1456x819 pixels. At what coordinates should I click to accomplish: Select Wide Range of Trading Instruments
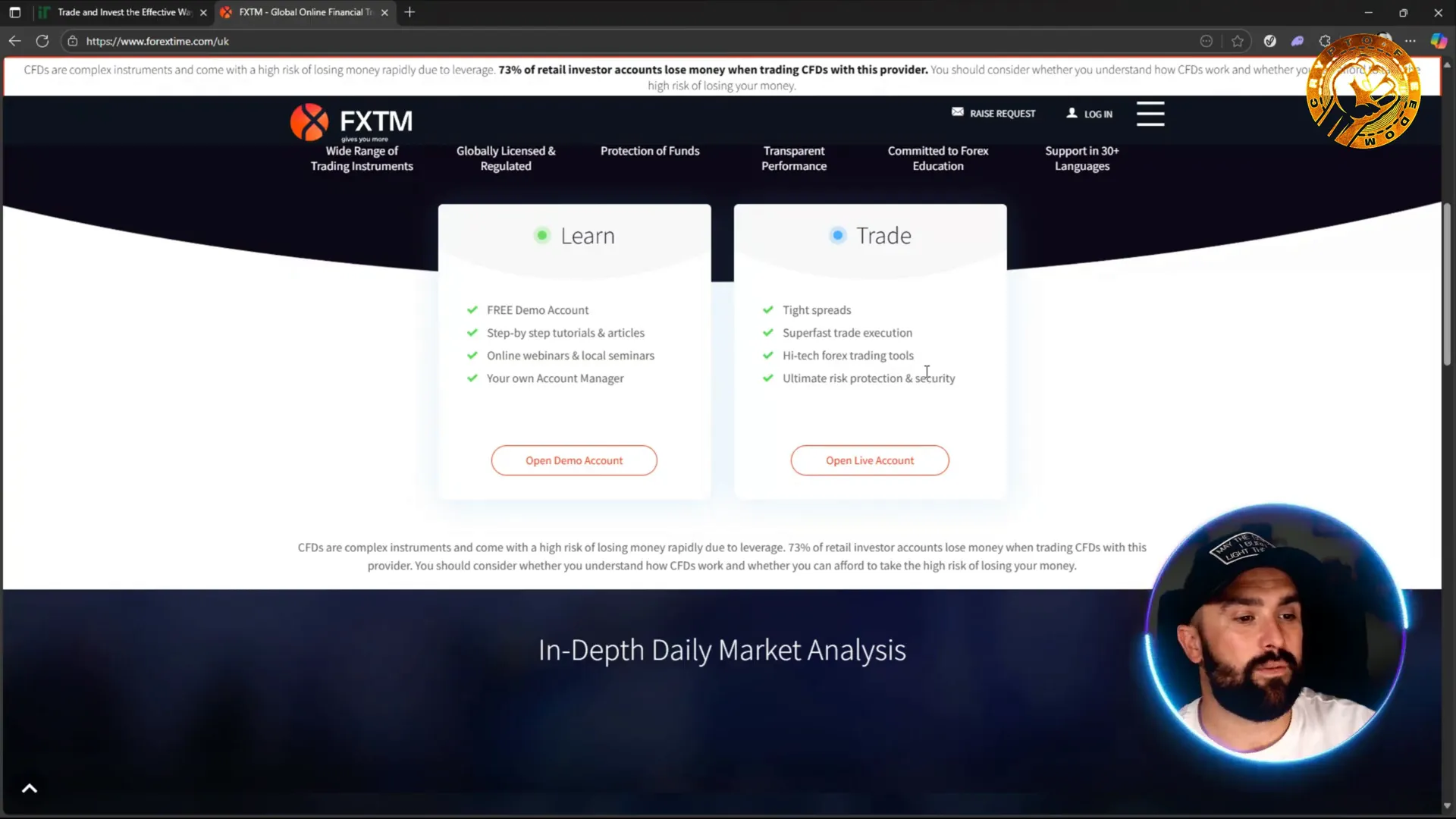[362, 158]
